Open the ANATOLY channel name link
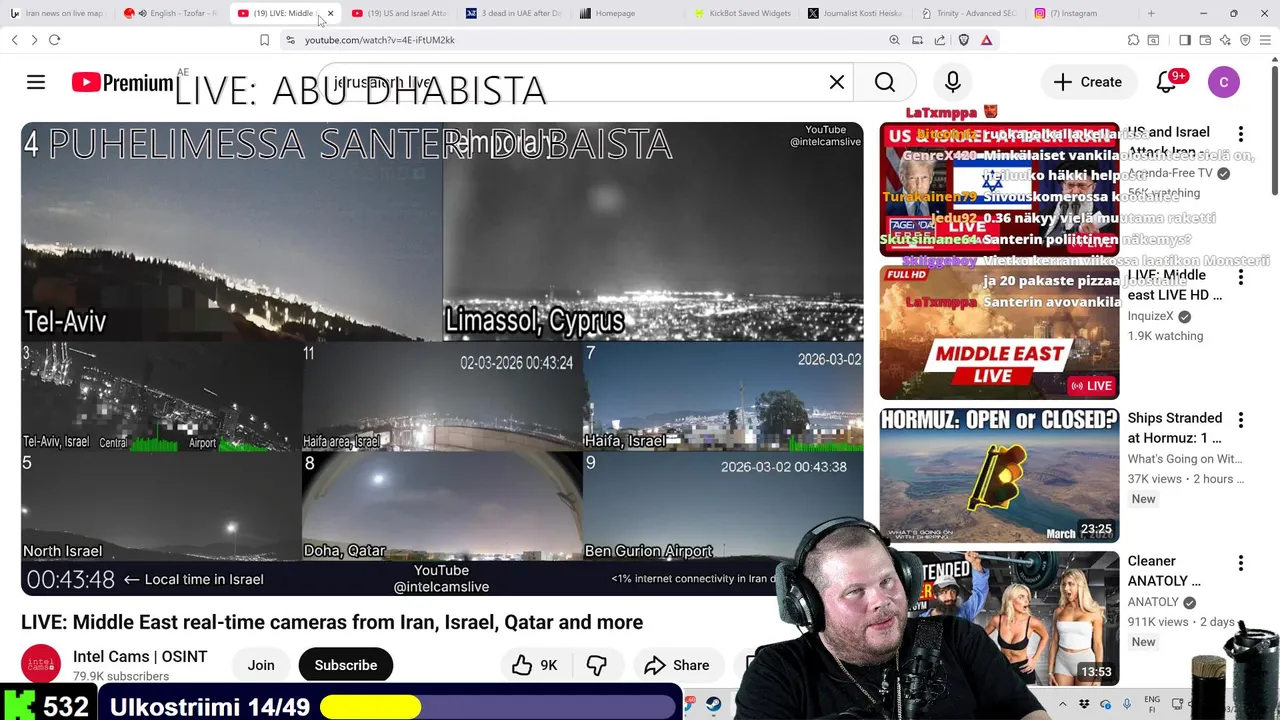This screenshot has height=720, width=1280. coord(1154,602)
